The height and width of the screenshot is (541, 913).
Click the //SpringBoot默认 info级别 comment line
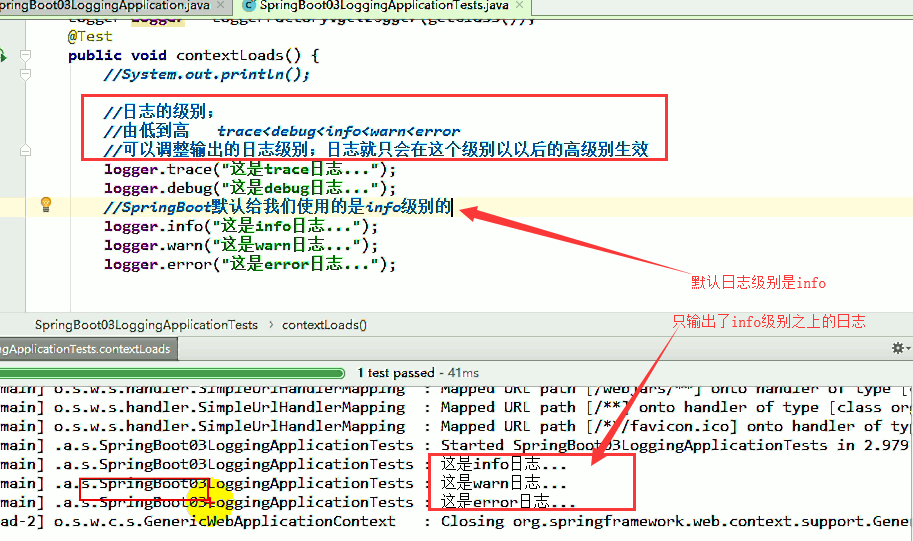(x=278, y=207)
